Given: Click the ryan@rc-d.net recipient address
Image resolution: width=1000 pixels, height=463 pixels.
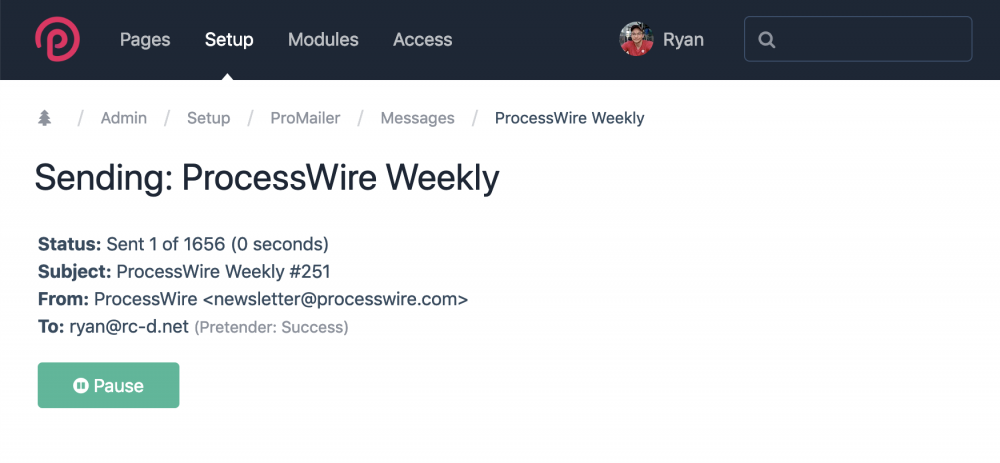Looking at the screenshot, I should click(128, 326).
